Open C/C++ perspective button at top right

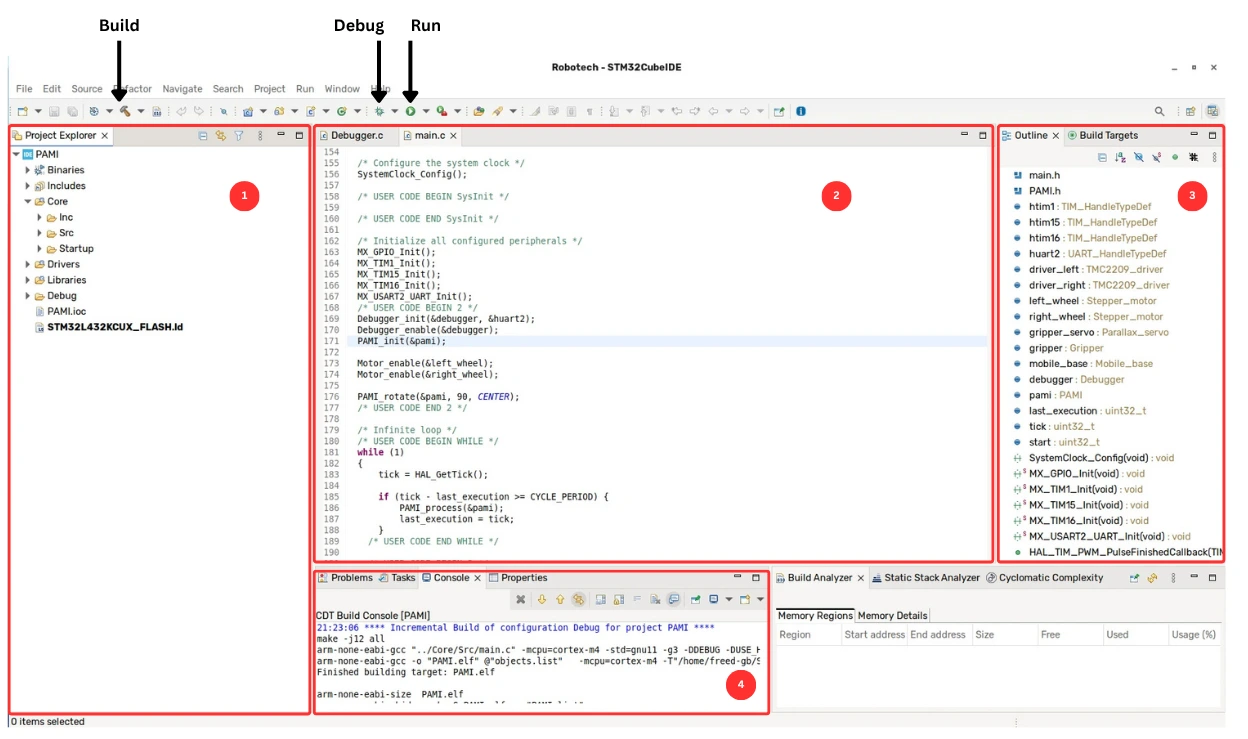1211,111
